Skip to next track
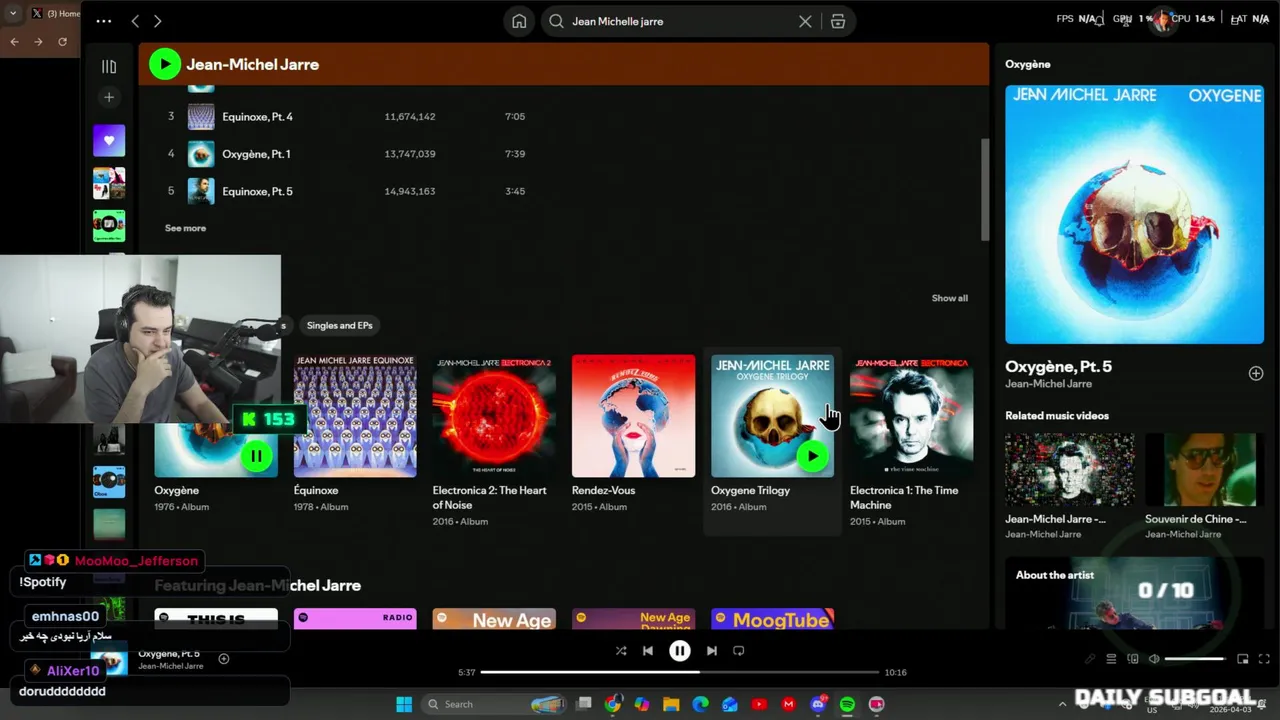This screenshot has height=720, width=1280. click(712, 651)
